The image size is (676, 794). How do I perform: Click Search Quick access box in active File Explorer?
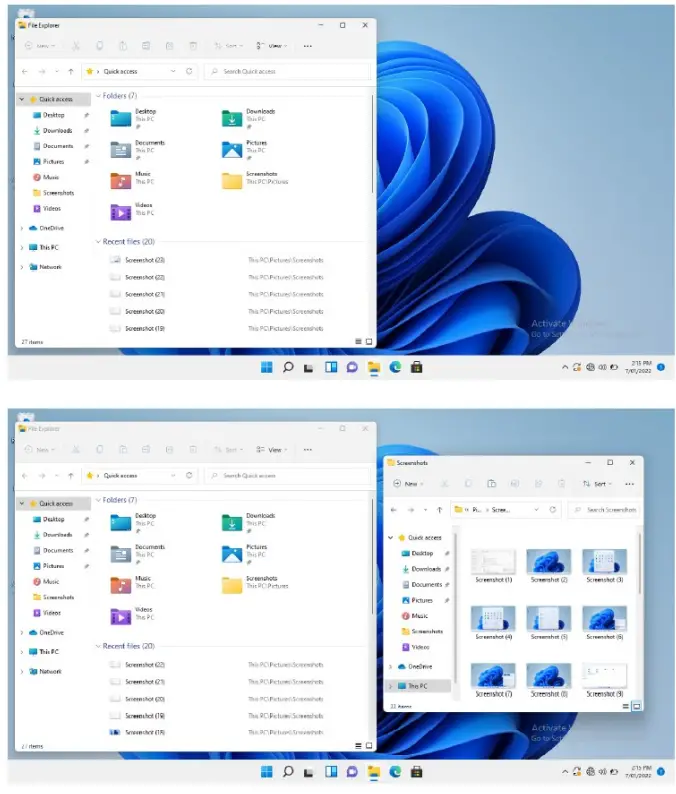(x=288, y=71)
